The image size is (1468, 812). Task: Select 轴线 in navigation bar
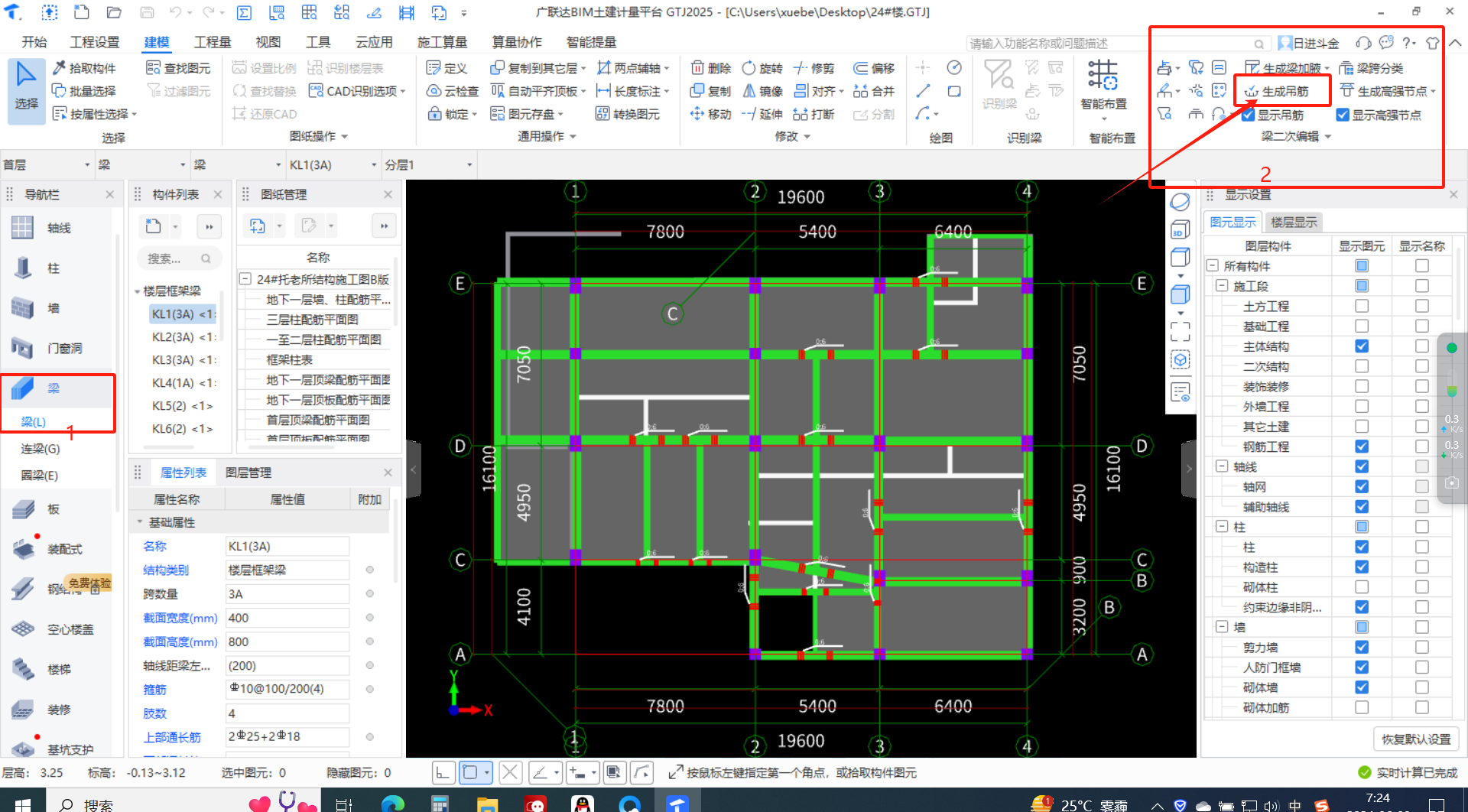58,228
